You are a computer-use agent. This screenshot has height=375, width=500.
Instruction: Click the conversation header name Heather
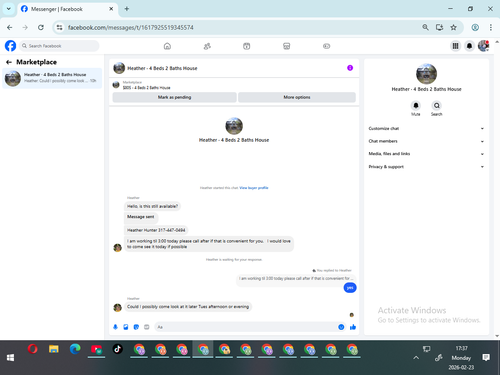pyautogui.click(x=162, y=68)
